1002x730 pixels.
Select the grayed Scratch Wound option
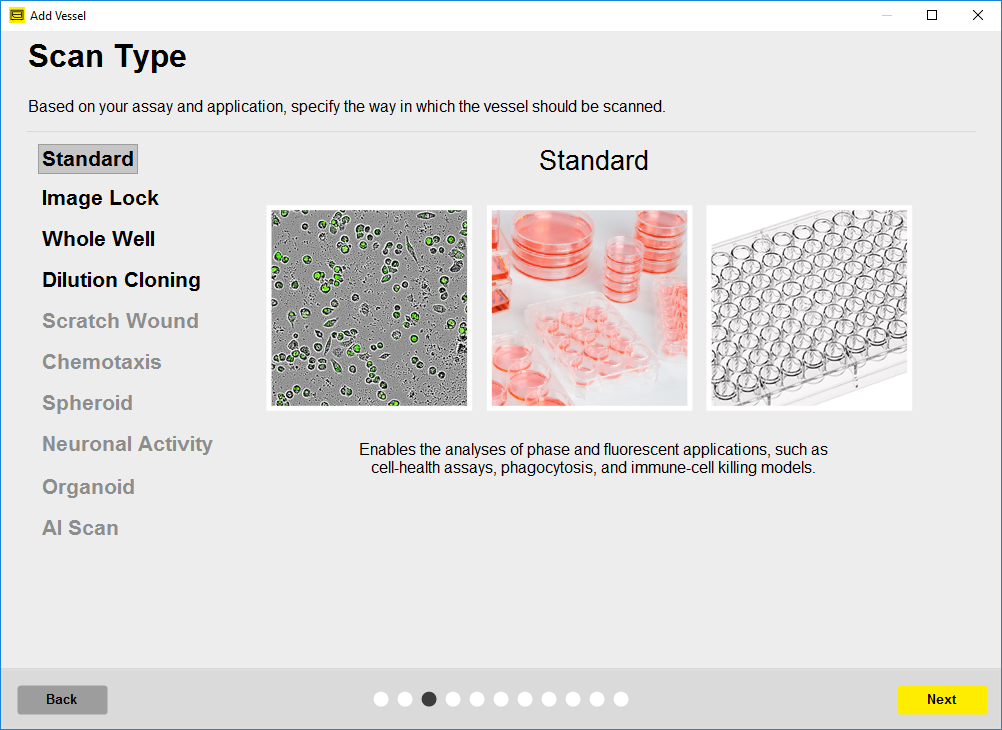pyautogui.click(x=120, y=321)
